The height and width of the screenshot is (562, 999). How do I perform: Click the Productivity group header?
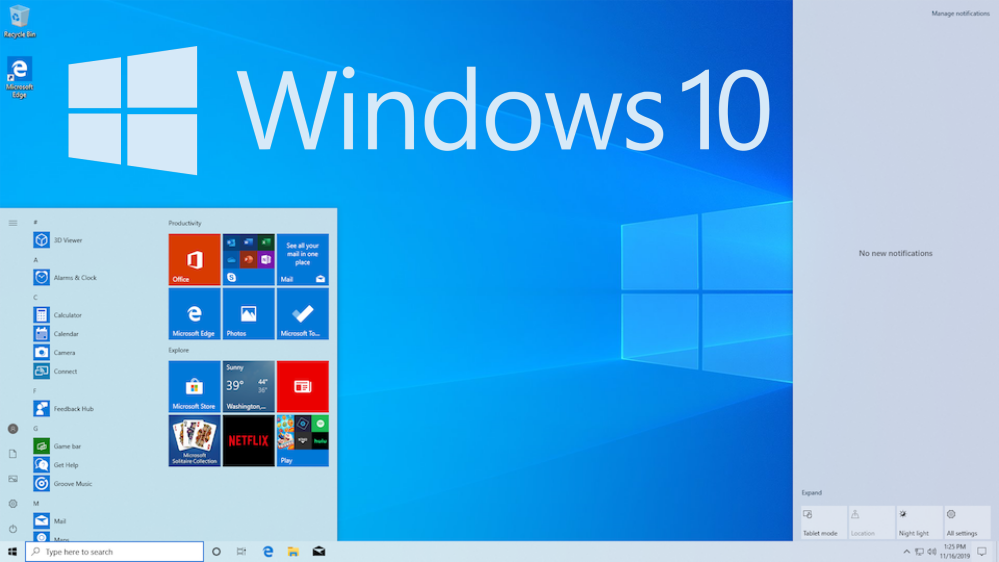185,223
